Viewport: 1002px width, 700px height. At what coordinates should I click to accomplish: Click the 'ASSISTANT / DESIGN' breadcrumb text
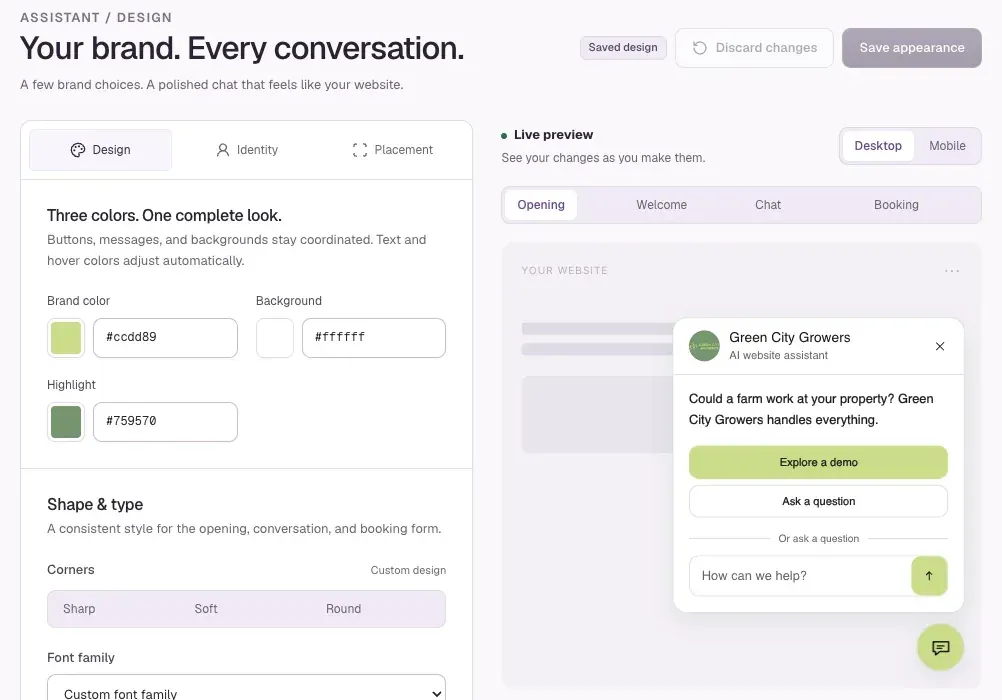point(96,17)
